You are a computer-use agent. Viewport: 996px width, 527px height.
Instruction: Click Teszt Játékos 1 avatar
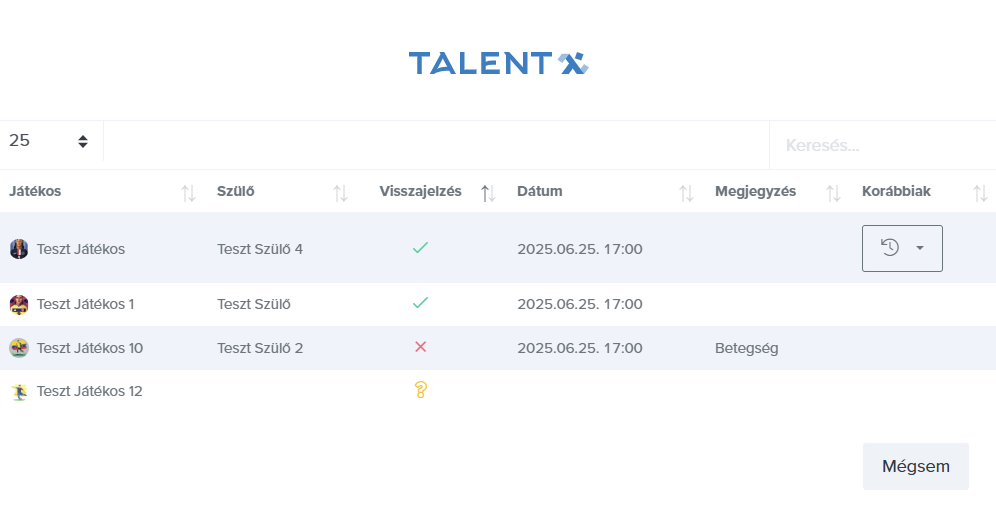click(19, 304)
